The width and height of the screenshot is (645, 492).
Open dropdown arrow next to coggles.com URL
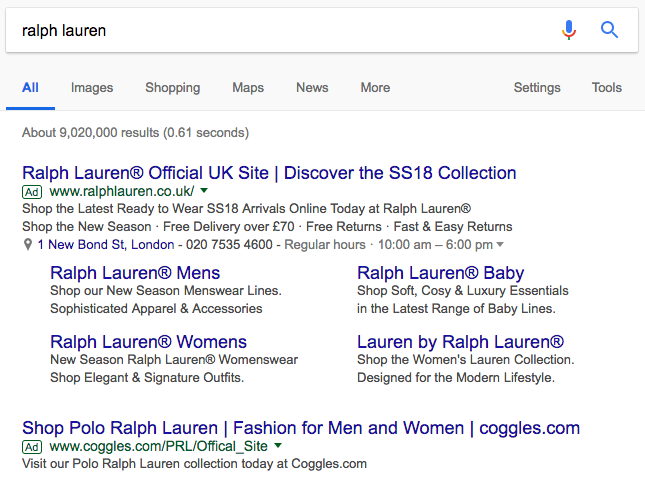[278, 445]
